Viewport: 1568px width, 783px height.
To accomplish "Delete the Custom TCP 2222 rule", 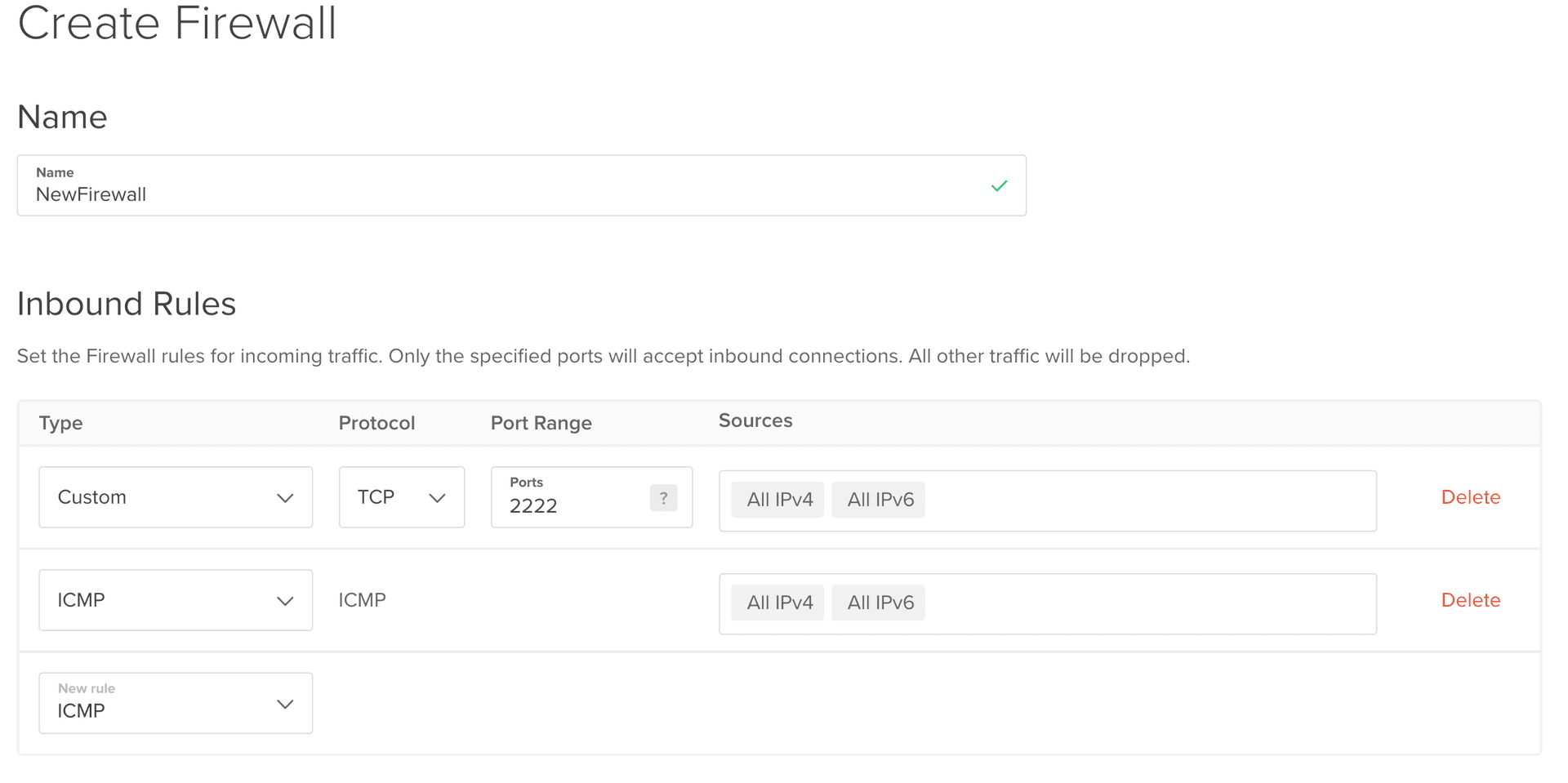I will coord(1470,497).
